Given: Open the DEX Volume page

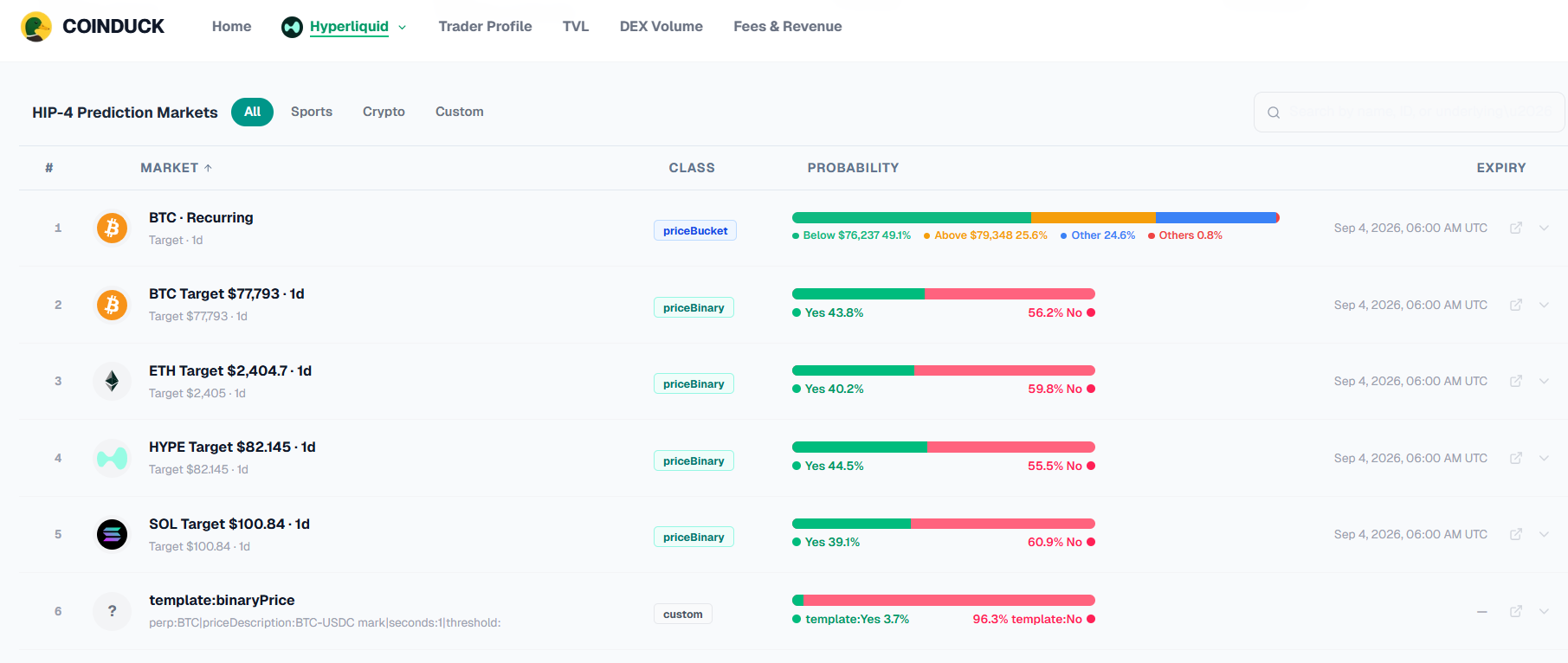Looking at the screenshot, I should tap(661, 27).
